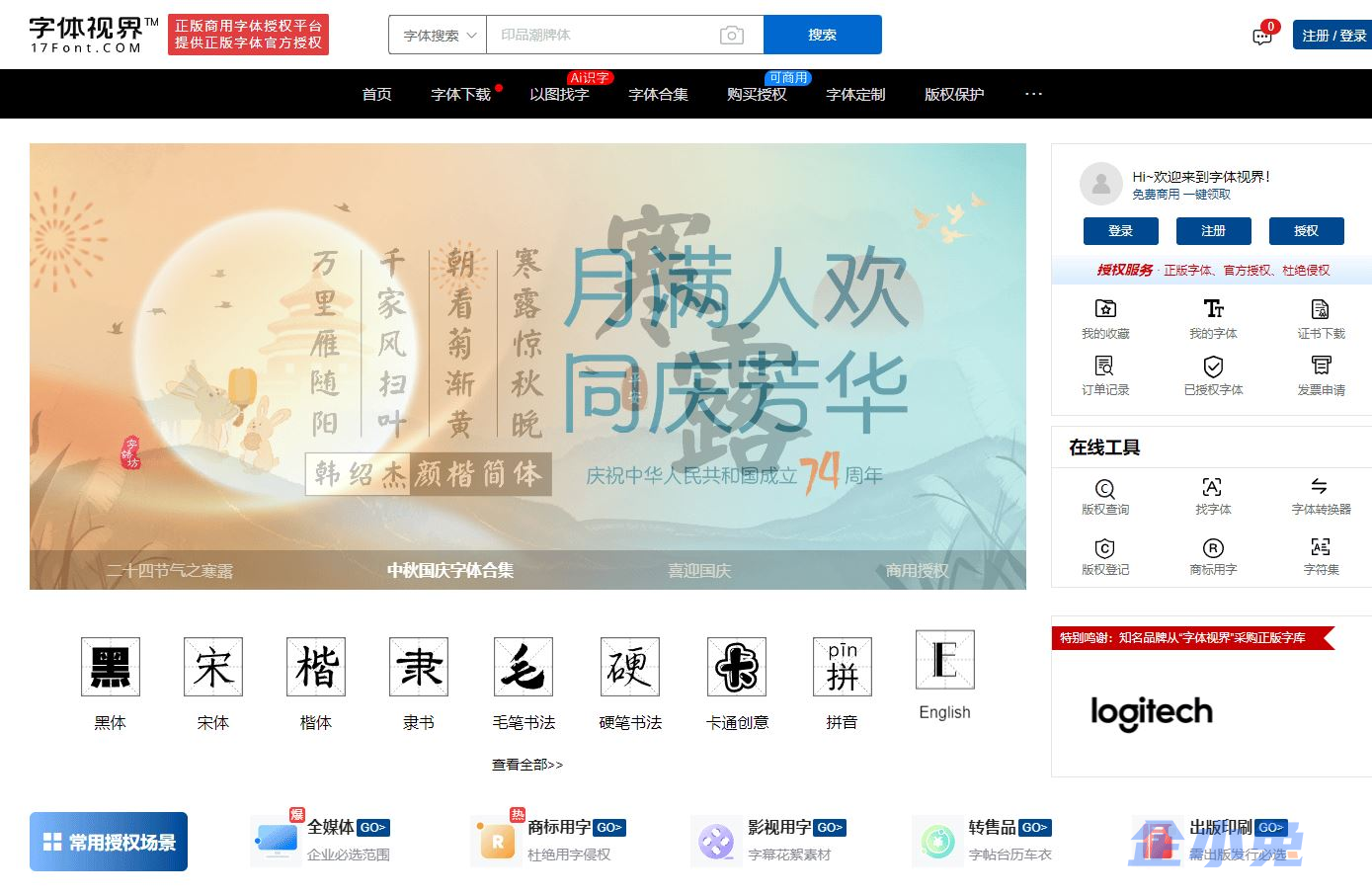Image resolution: width=1372 pixels, height=895 pixels.
Task: Expand the more menu (···) in navigation
Action: click(x=1034, y=94)
